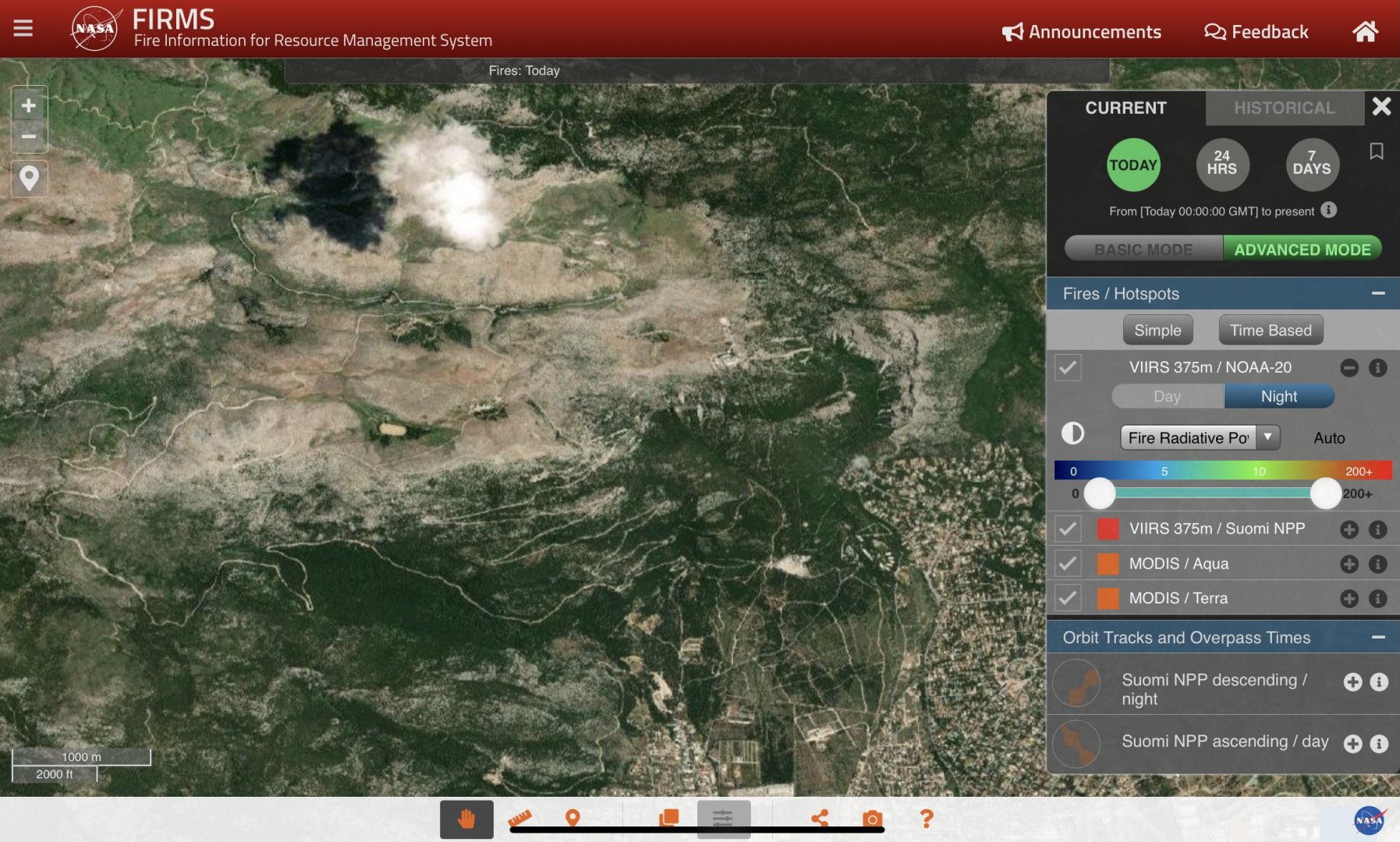Select the pan hand tool
Screen dimensions: 1400x842
(x=466, y=819)
